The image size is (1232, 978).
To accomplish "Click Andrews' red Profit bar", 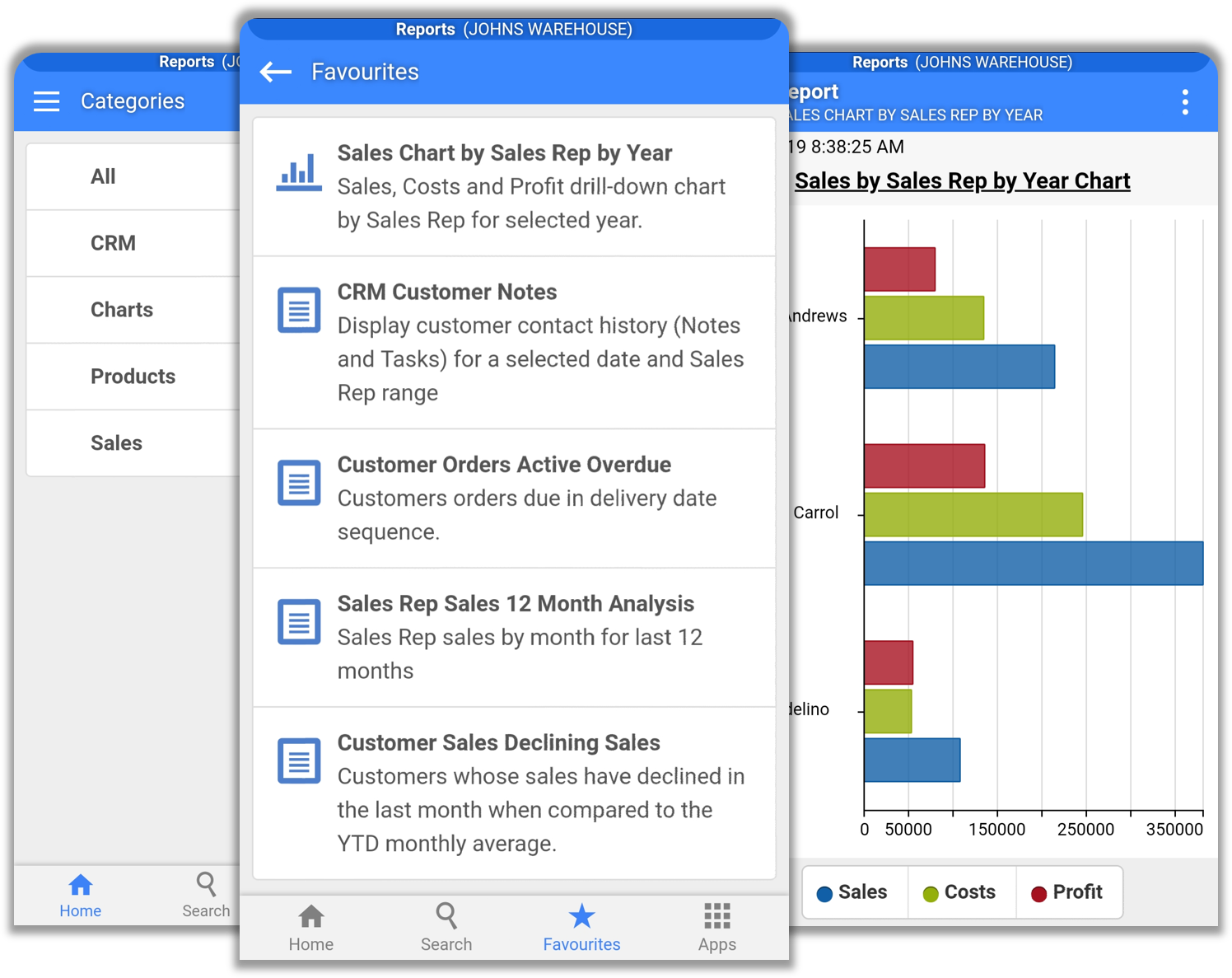I will 900,269.
